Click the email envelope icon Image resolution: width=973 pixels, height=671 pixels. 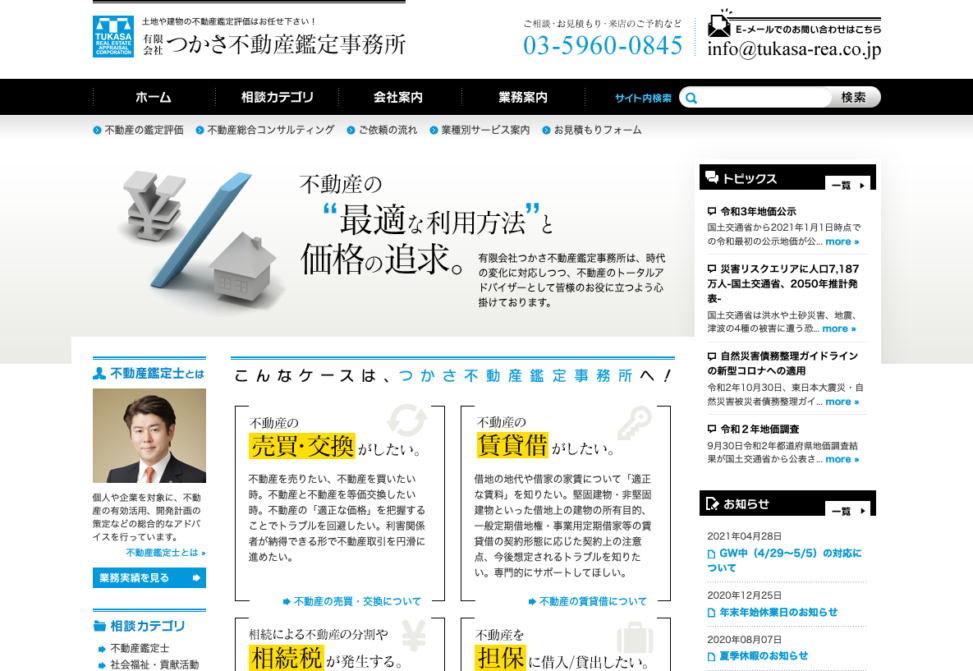[x=719, y=23]
